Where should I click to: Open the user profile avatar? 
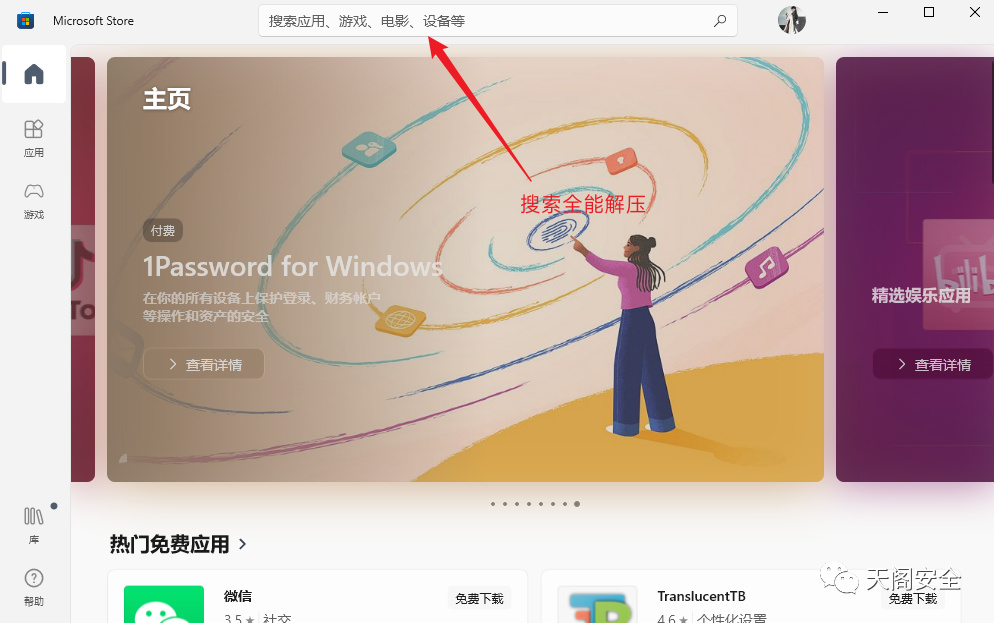coord(792,20)
